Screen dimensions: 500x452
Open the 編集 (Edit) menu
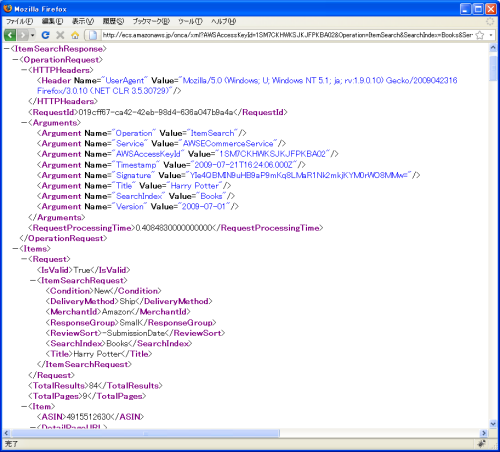tap(52, 21)
